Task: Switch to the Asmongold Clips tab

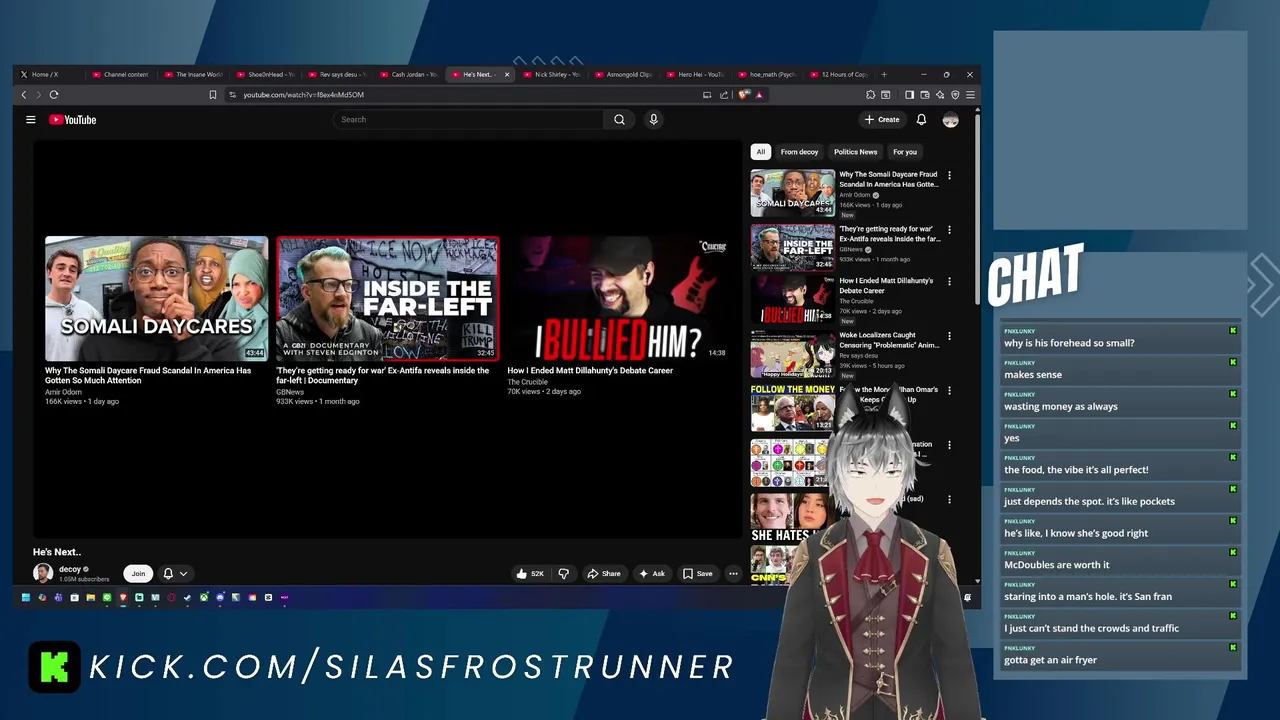Action: point(623,74)
